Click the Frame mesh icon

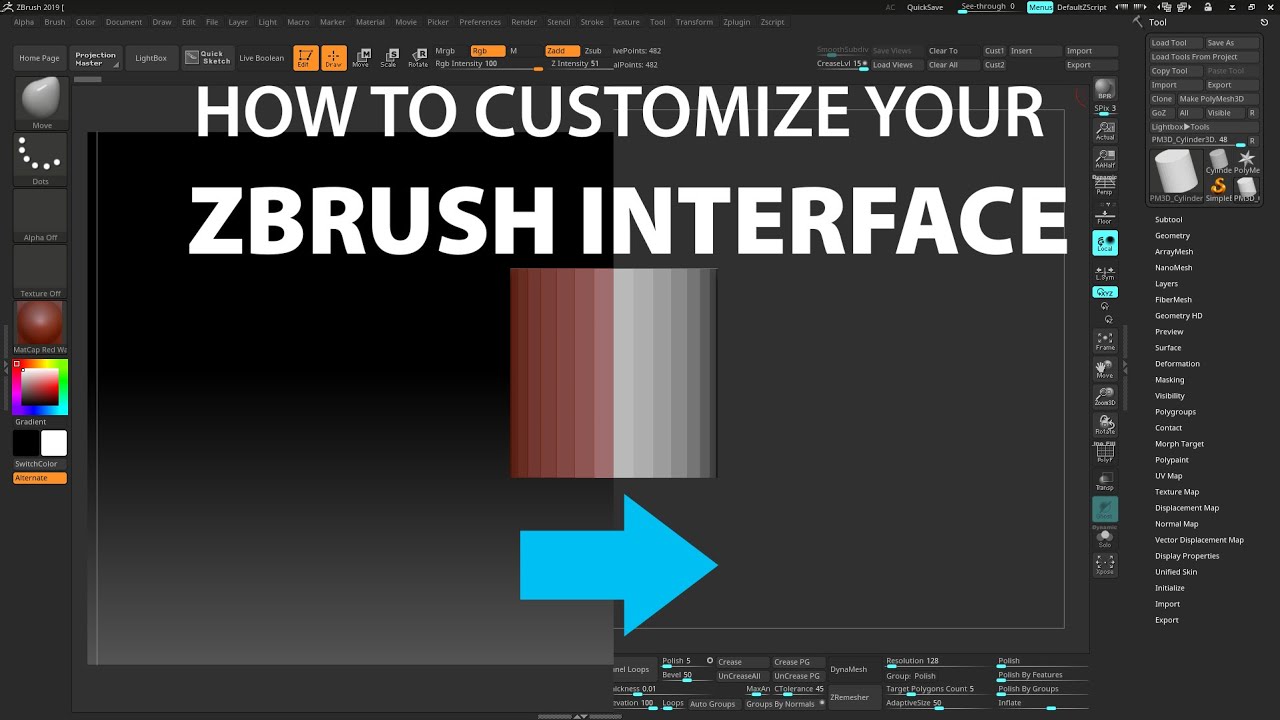click(1105, 342)
